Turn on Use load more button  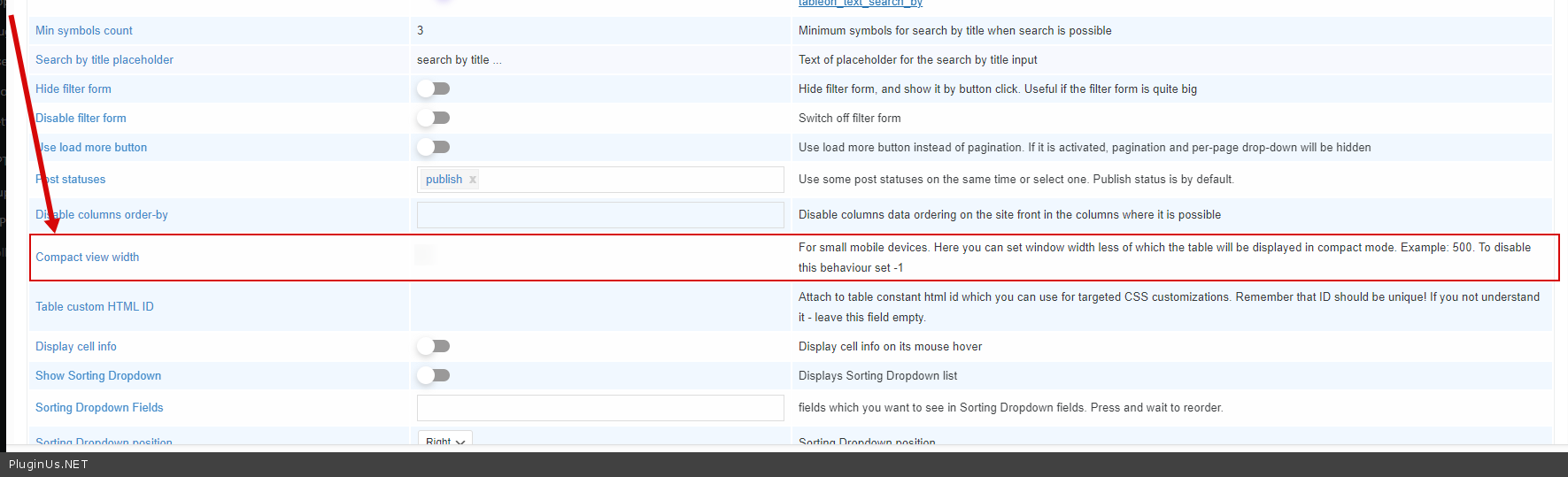tap(434, 147)
